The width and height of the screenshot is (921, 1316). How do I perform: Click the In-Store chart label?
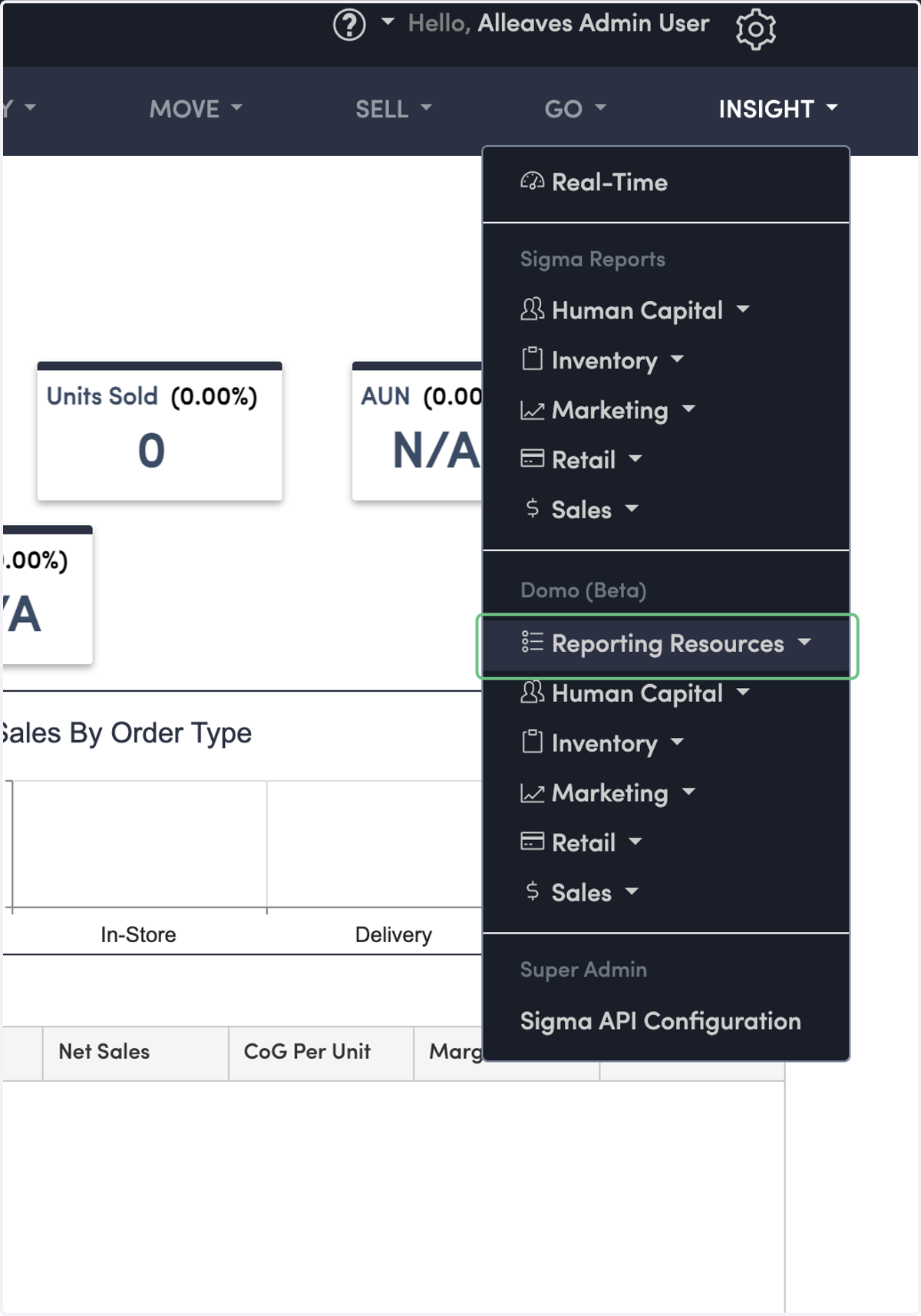click(138, 934)
